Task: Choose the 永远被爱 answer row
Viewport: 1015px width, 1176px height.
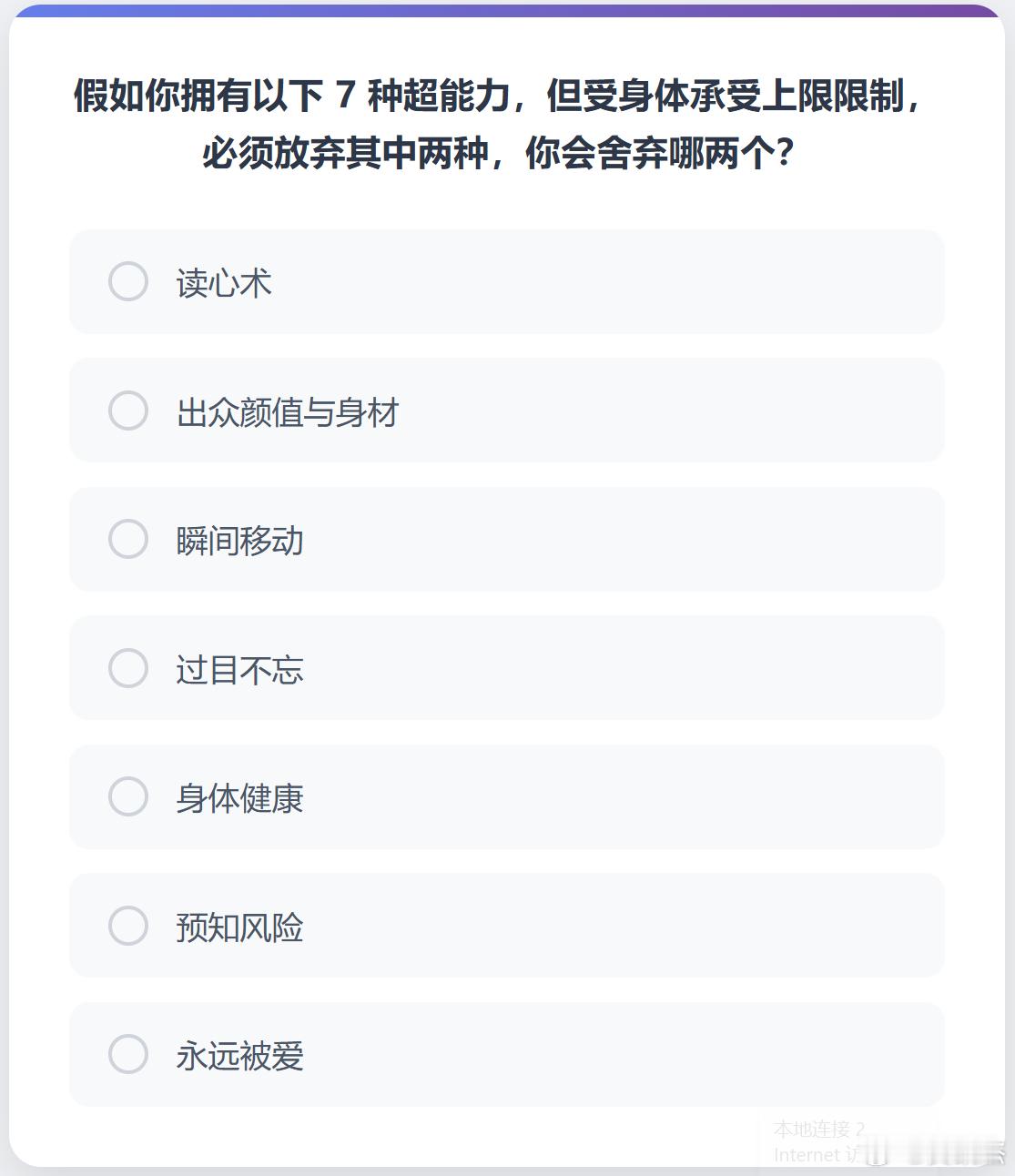Action: coord(506,1056)
